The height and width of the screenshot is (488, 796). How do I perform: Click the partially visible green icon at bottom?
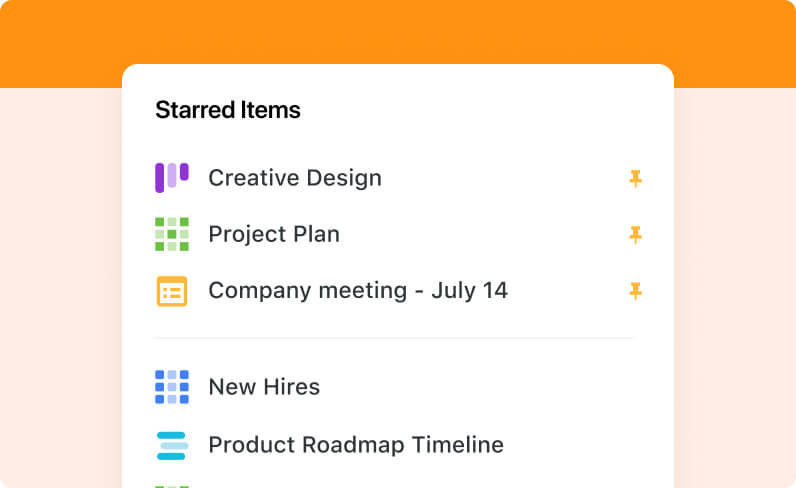tap(172, 486)
